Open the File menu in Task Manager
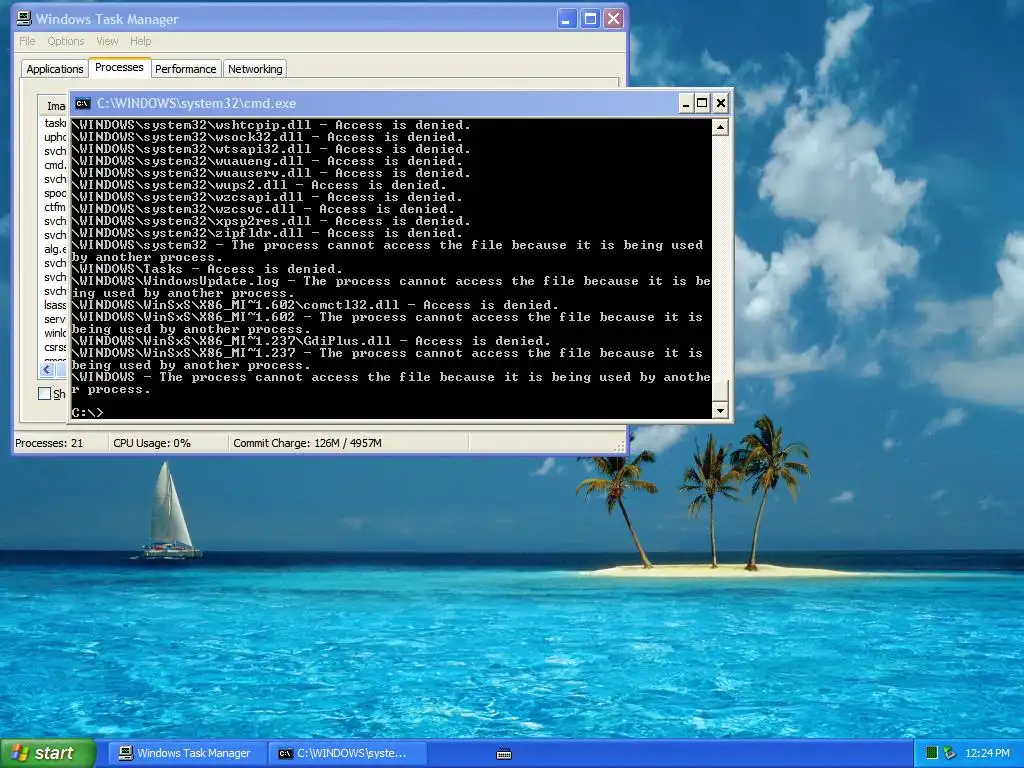 point(27,41)
